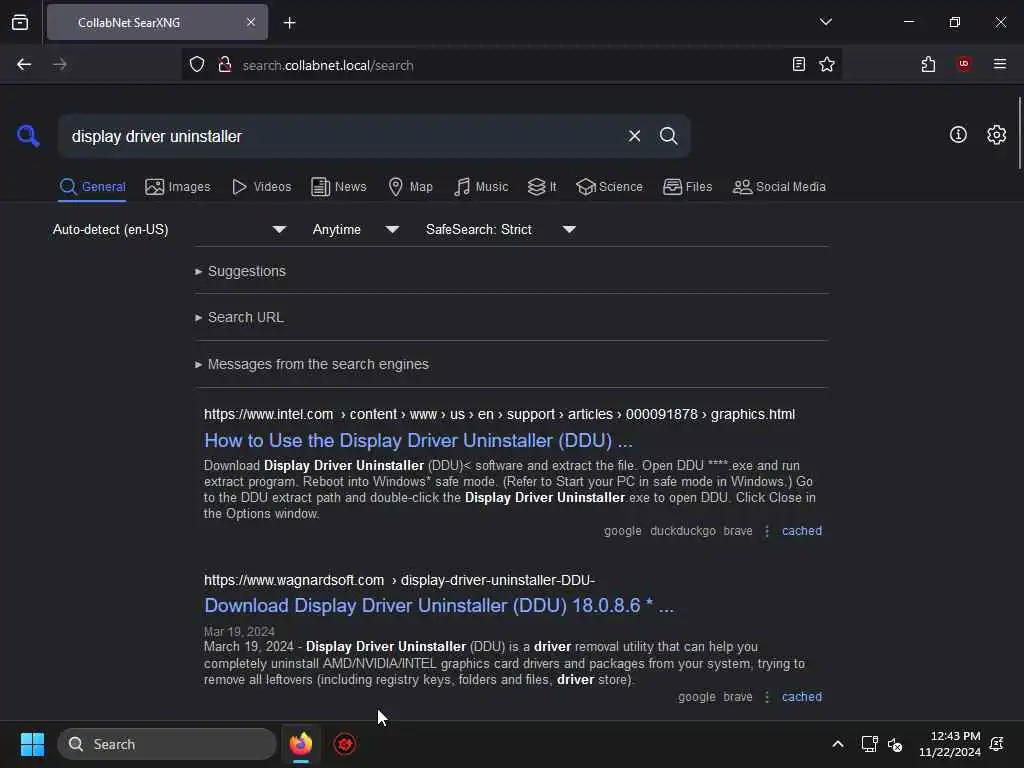Switch to Social Media tab
Viewport: 1024px width, 768px height.
point(779,187)
